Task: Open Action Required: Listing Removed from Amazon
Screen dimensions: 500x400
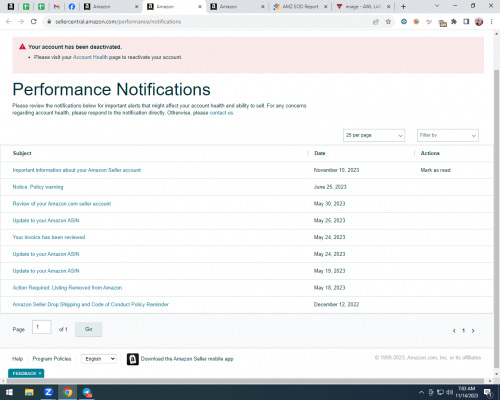Action: [67, 288]
